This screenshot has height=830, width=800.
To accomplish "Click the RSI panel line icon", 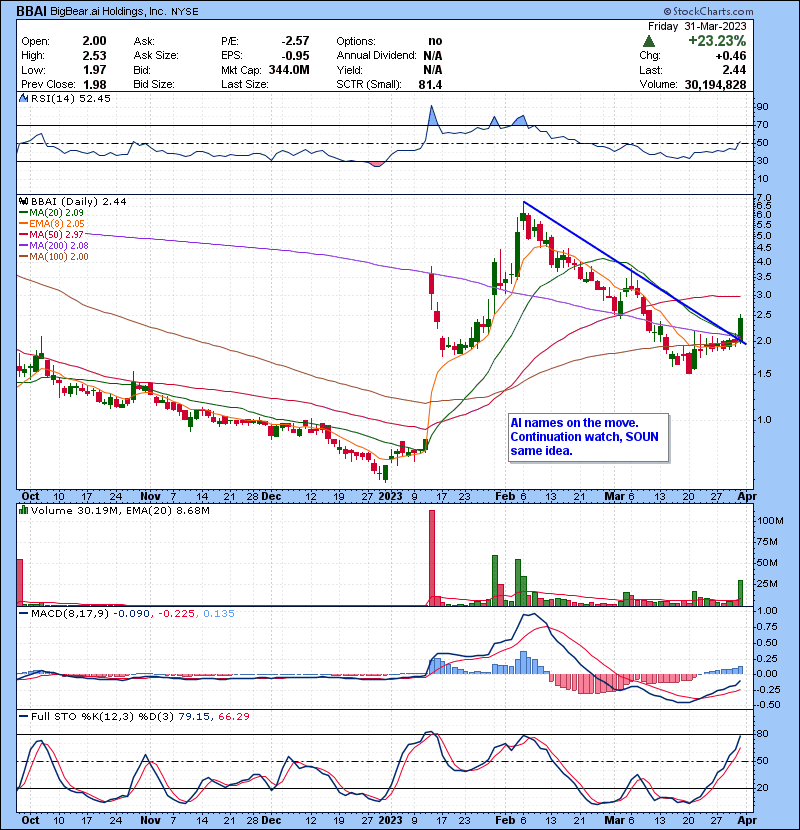I will [23, 98].
